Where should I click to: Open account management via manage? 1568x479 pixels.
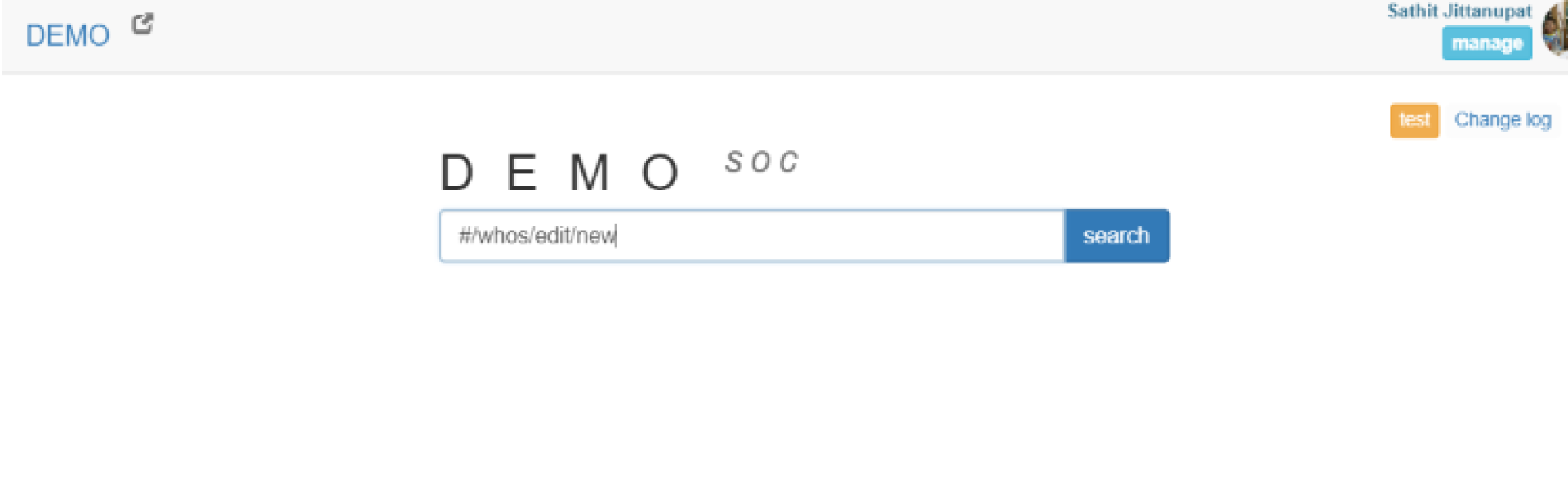pyautogui.click(x=1486, y=43)
